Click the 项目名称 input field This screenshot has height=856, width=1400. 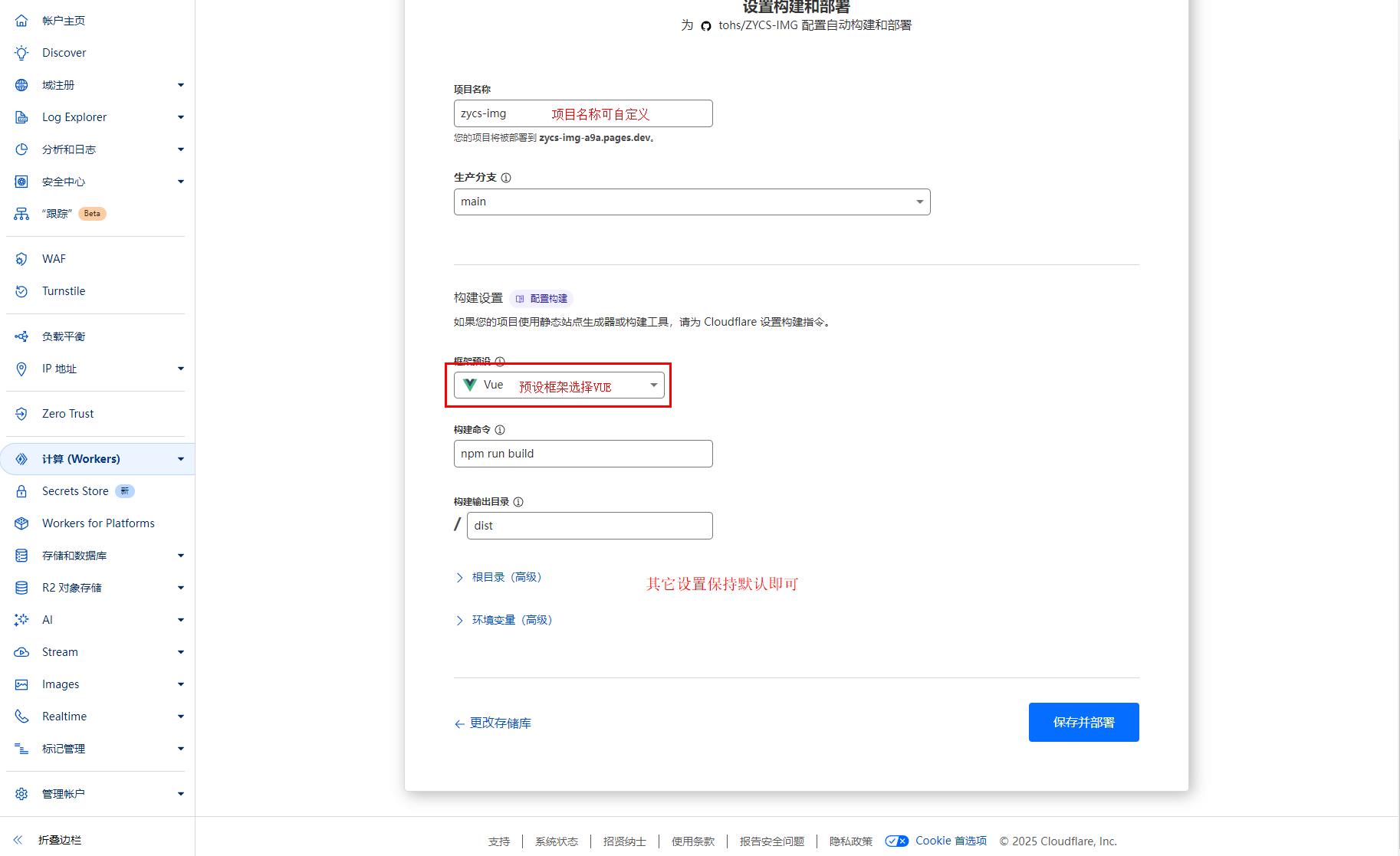(583, 113)
